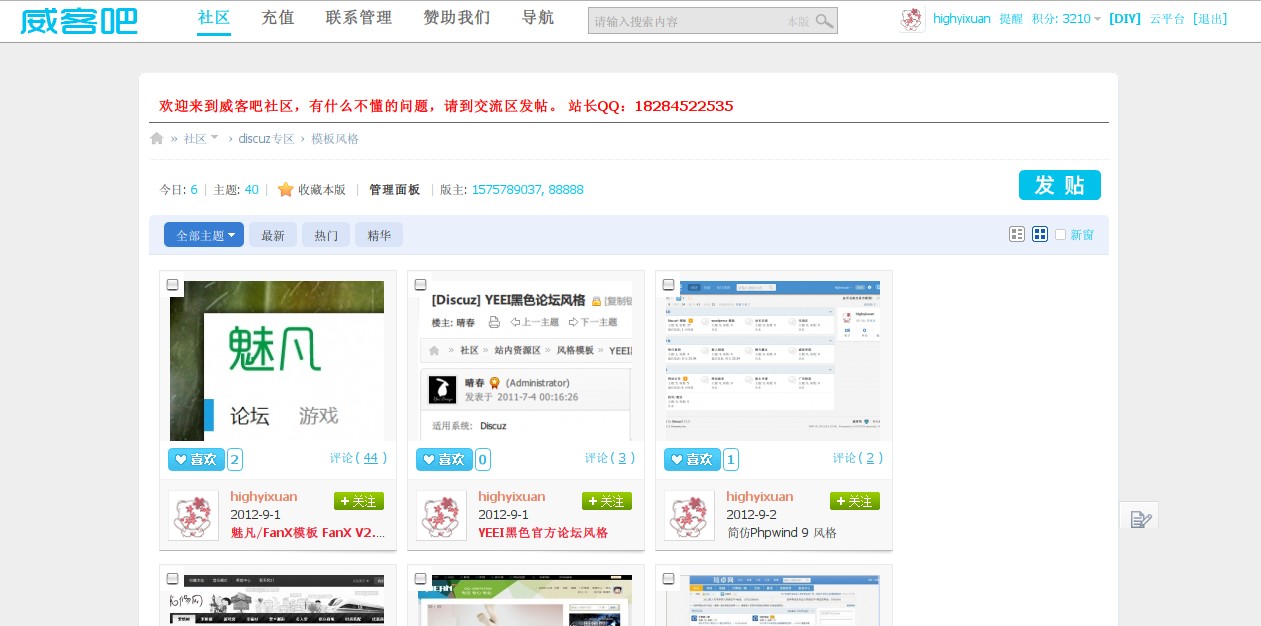Screen dimensions: 1261x626
Task: Click the 退出 logout link
Action: (x=1210, y=19)
